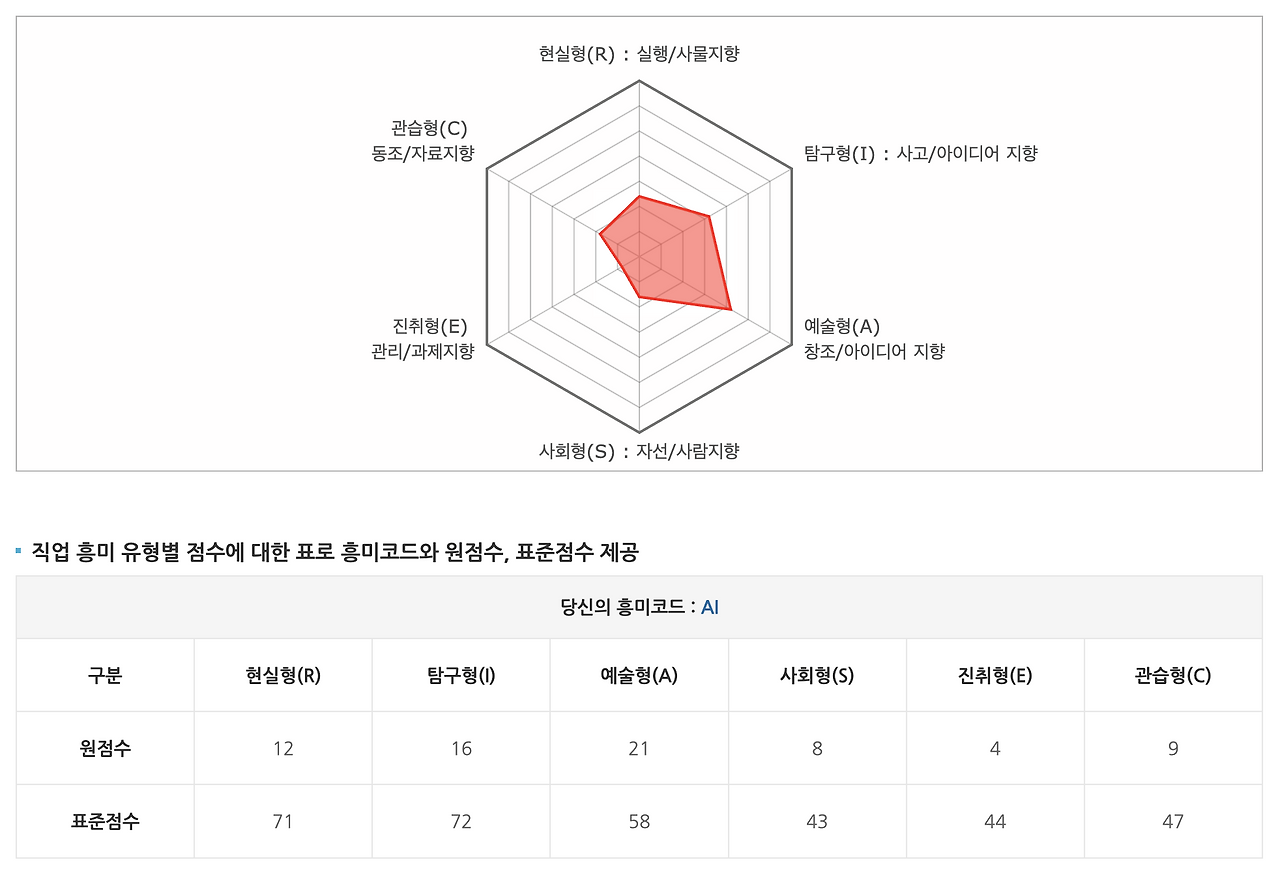
Task: Select the 관습형(C) table column header
Action: click(x=1173, y=675)
